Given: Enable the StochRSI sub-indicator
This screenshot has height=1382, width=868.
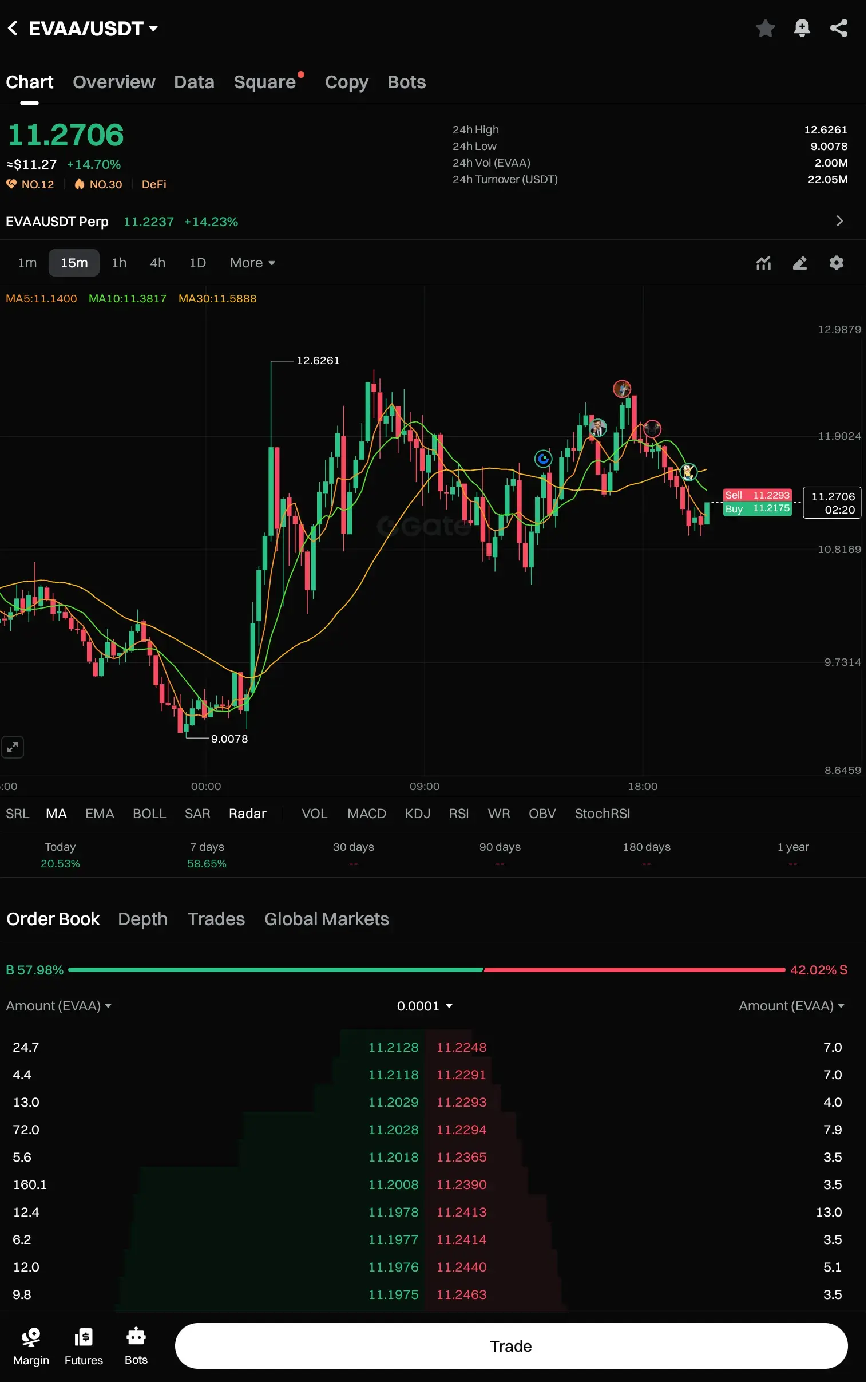Looking at the screenshot, I should click(603, 814).
